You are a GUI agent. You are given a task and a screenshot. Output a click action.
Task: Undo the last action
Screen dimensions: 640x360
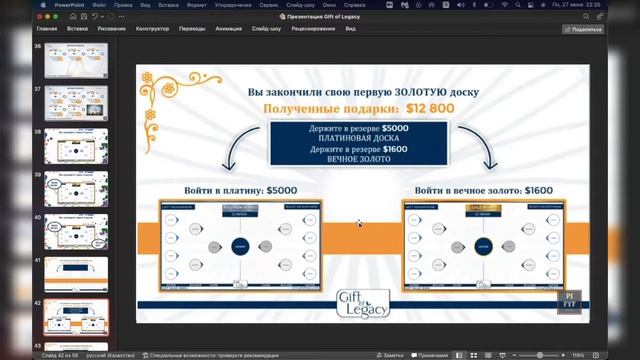click(95, 17)
